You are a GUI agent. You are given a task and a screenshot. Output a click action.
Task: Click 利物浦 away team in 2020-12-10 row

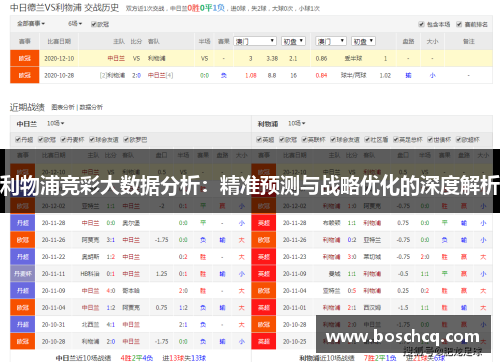point(157,58)
